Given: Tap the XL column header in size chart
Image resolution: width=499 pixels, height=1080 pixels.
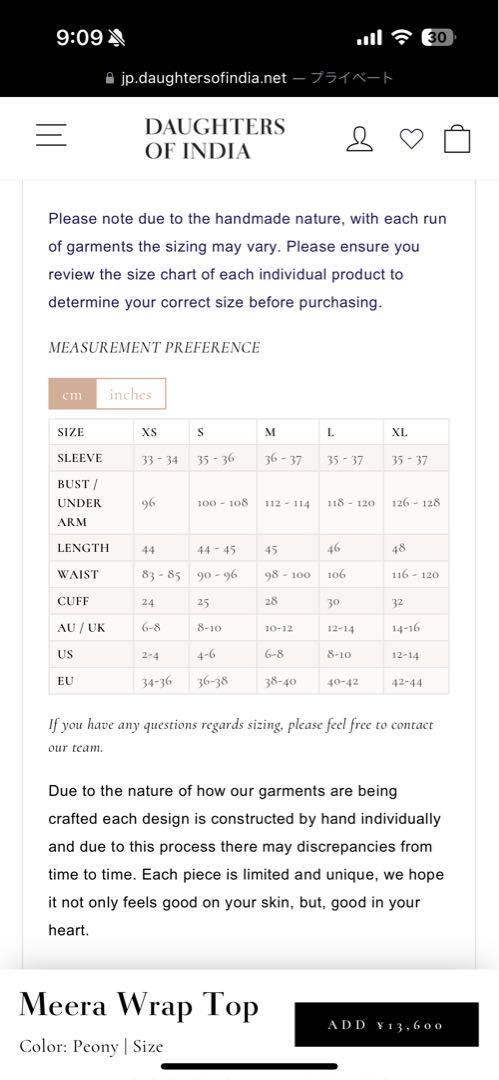Looking at the screenshot, I should 399,433.
